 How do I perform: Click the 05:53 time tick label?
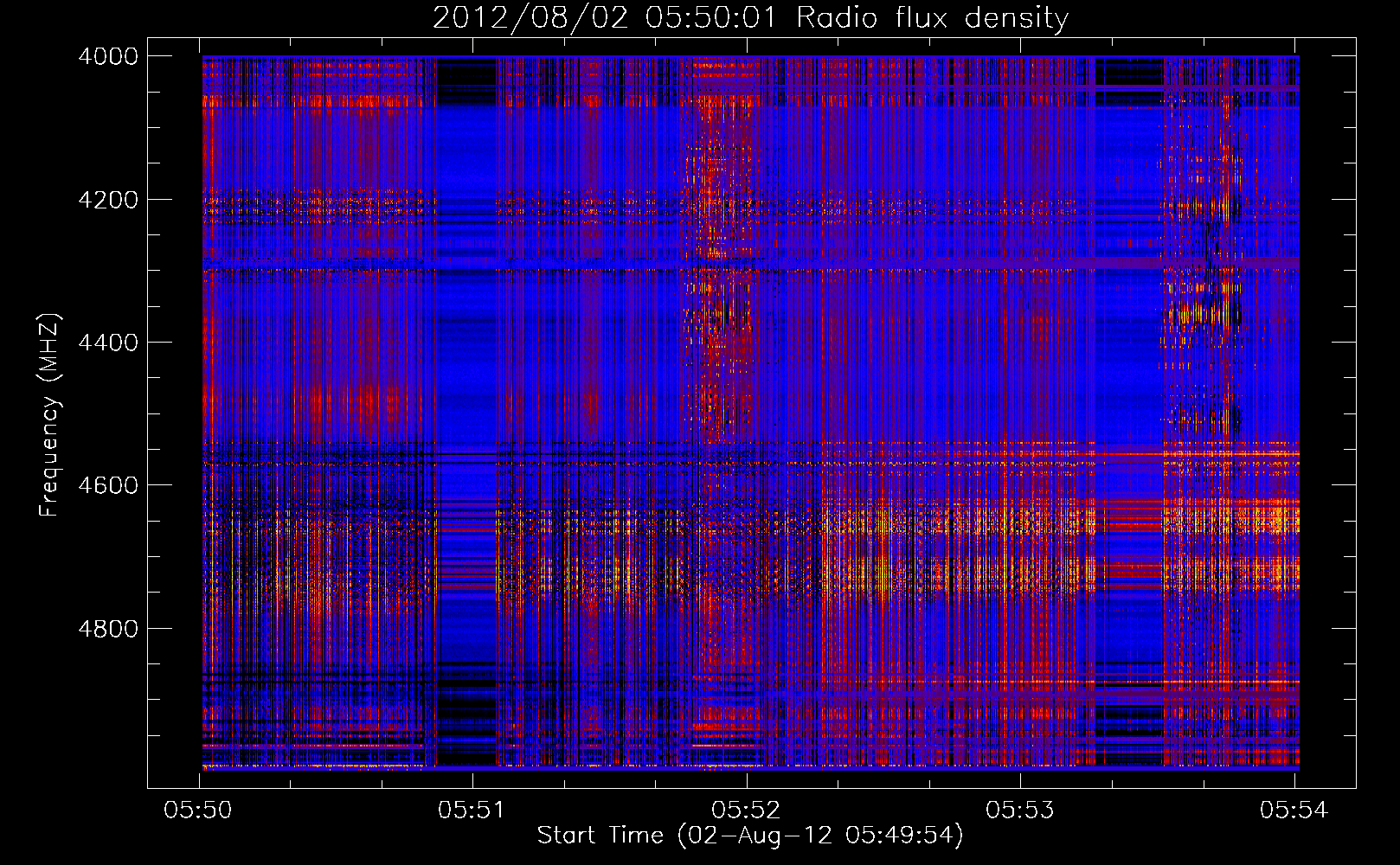1020,811
